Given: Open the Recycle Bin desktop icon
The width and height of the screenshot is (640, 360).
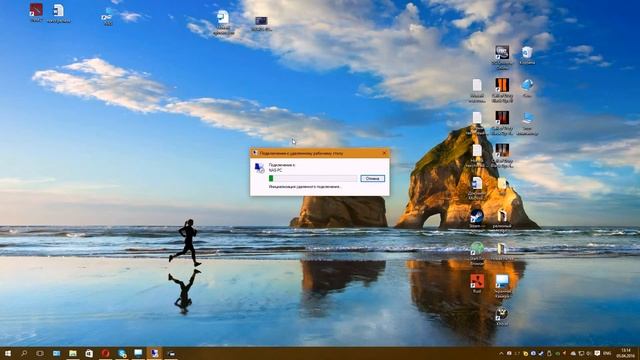Looking at the screenshot, I should pyautogui.click(x=527, y=55).
